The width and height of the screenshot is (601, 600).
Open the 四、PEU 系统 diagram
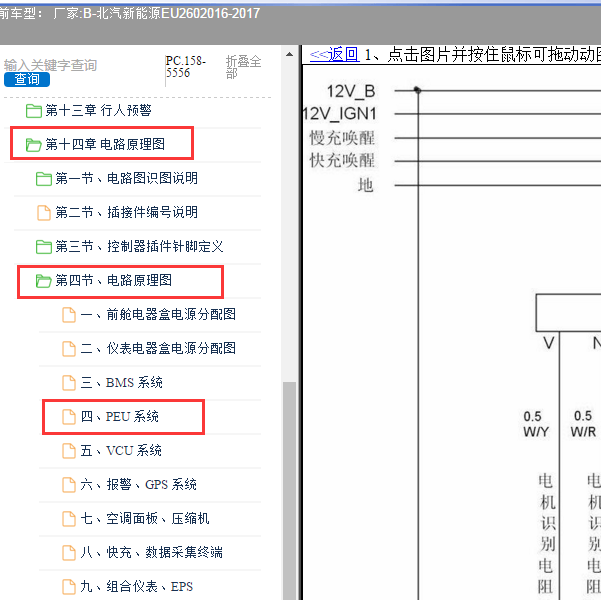(120, 416)
